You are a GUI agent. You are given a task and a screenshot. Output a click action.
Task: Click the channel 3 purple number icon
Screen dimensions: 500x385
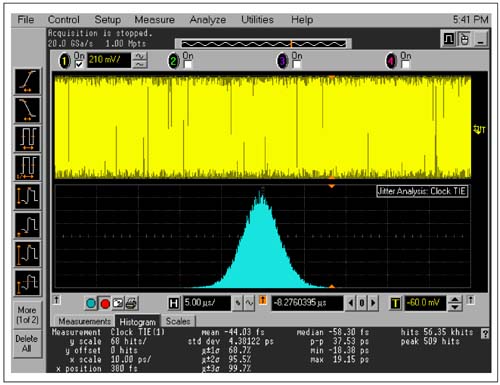click(282, 61)
